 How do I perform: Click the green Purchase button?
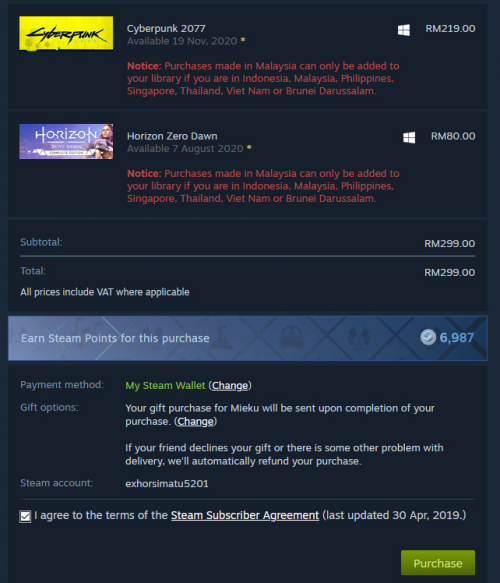[438, 563]
